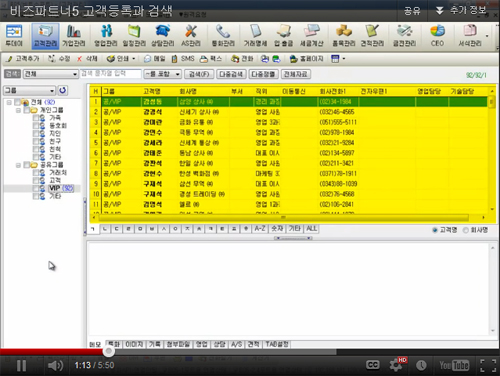Click the customer table horizontal scrollbar
This screenshot has width=500, height=376.
tap(283, 217)
